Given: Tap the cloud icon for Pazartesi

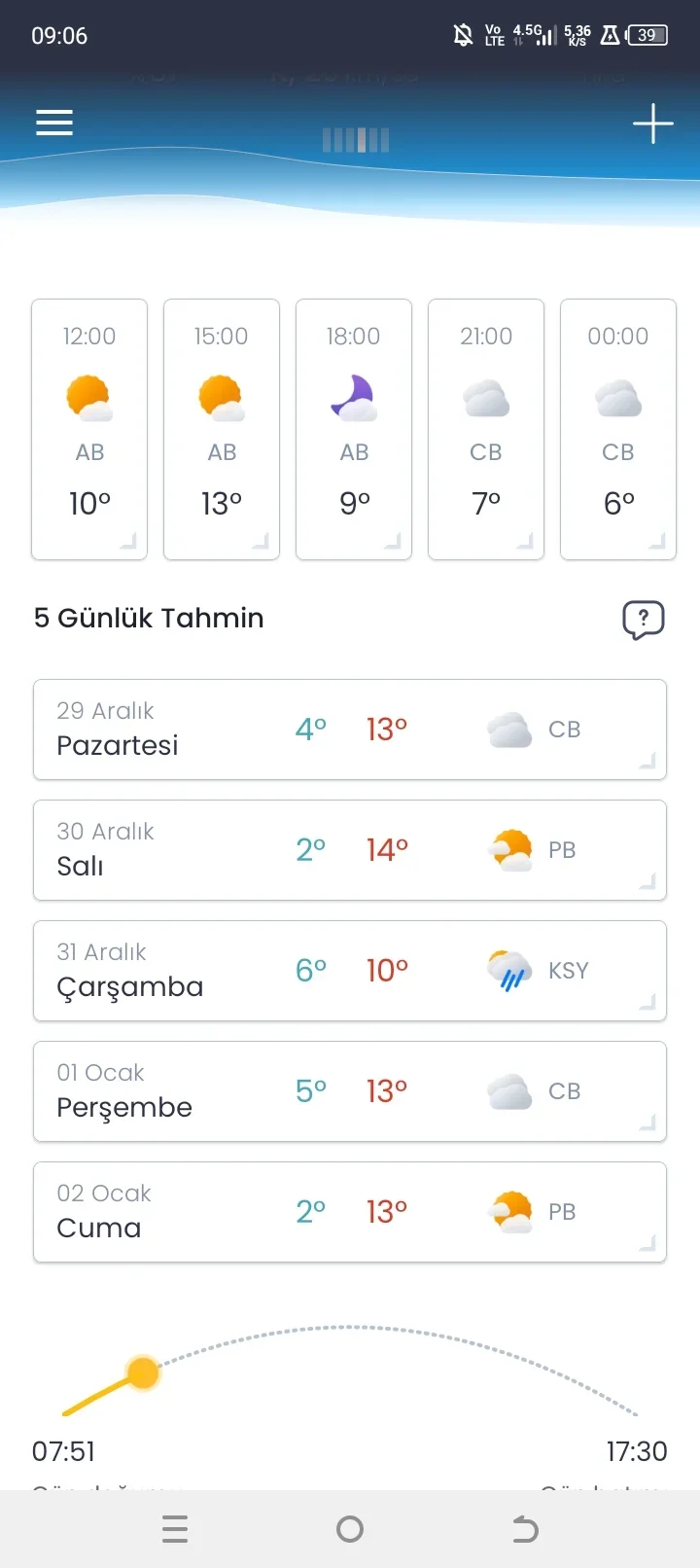Looking at the screenshot, I should click(509, 730).
